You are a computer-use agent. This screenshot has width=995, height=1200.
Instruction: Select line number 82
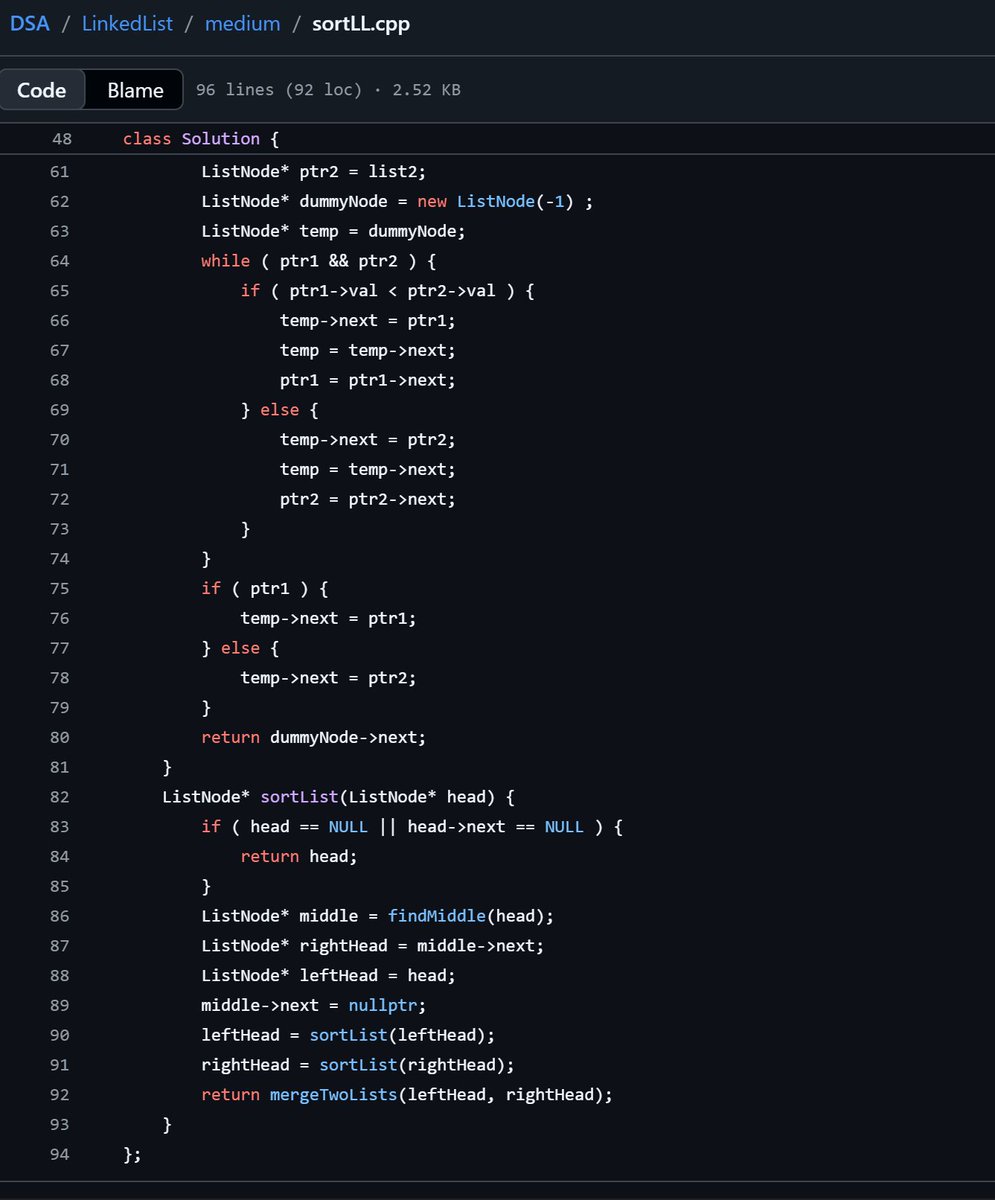pyautogui.click(x=60, y=797)
